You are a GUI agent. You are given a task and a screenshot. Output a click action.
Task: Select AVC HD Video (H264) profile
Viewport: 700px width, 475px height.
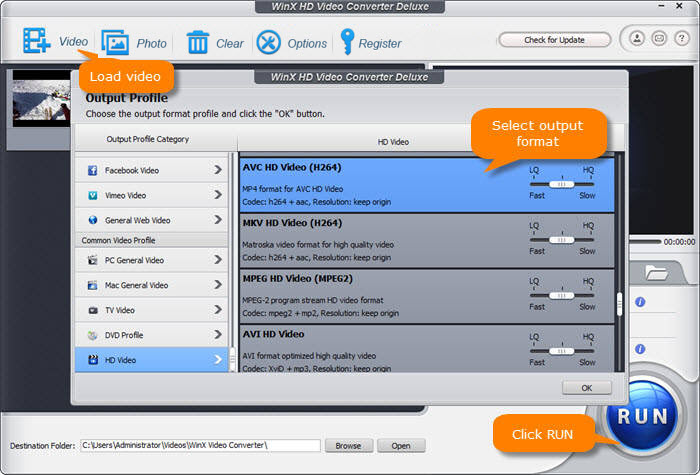pos(427,184)
